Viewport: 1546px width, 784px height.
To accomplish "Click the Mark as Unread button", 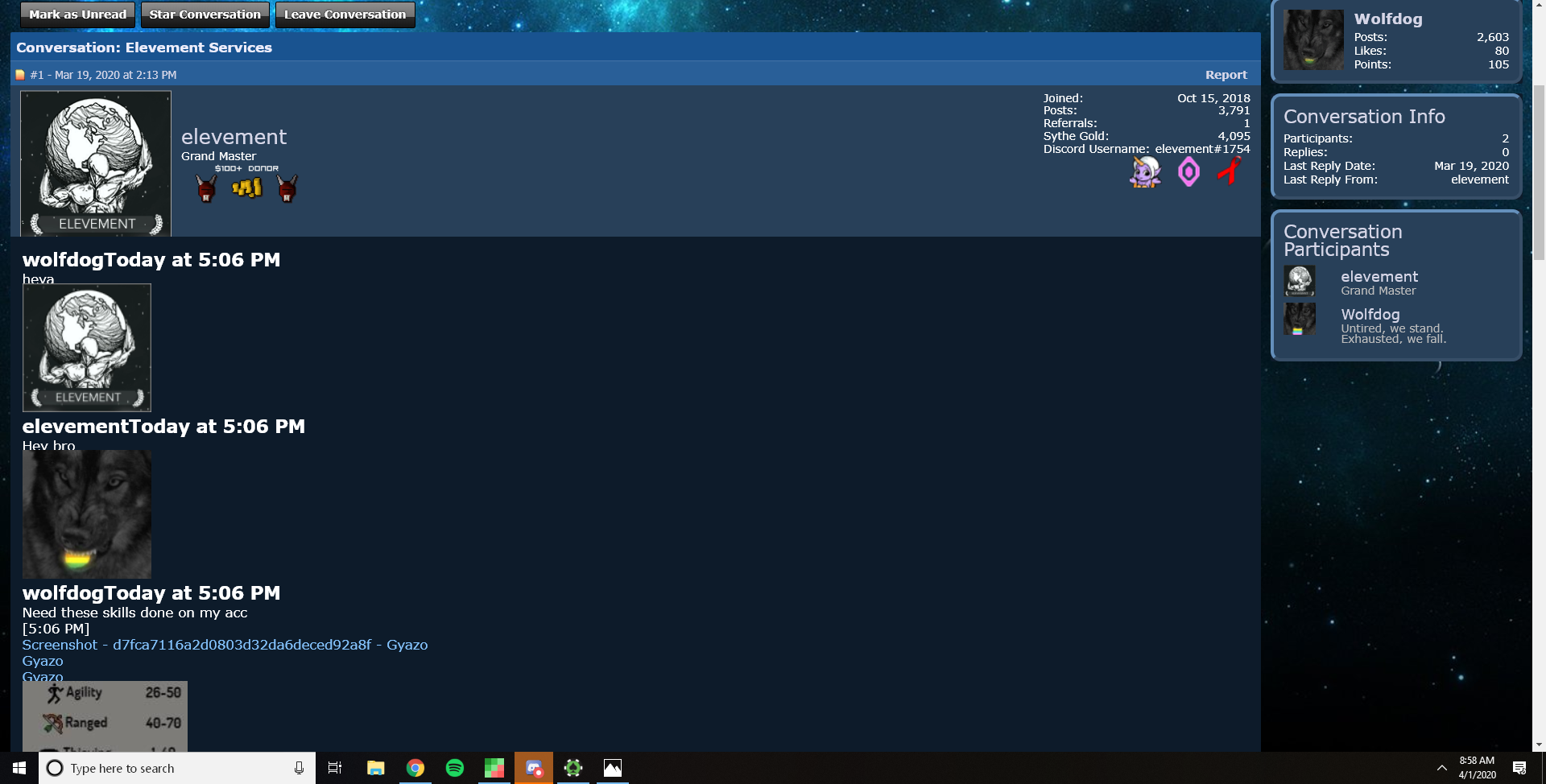I will pos(78,14).
